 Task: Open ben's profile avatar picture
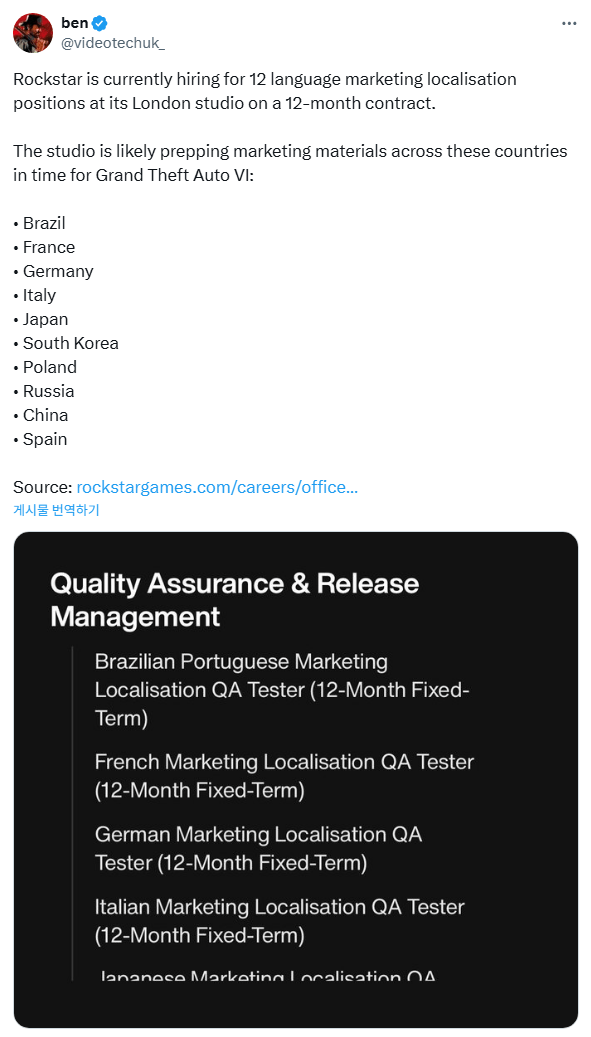coord(33,32)
